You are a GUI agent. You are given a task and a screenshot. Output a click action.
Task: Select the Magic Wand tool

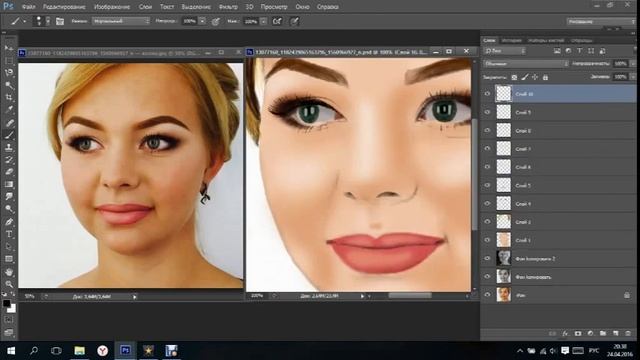click(9, 85)
